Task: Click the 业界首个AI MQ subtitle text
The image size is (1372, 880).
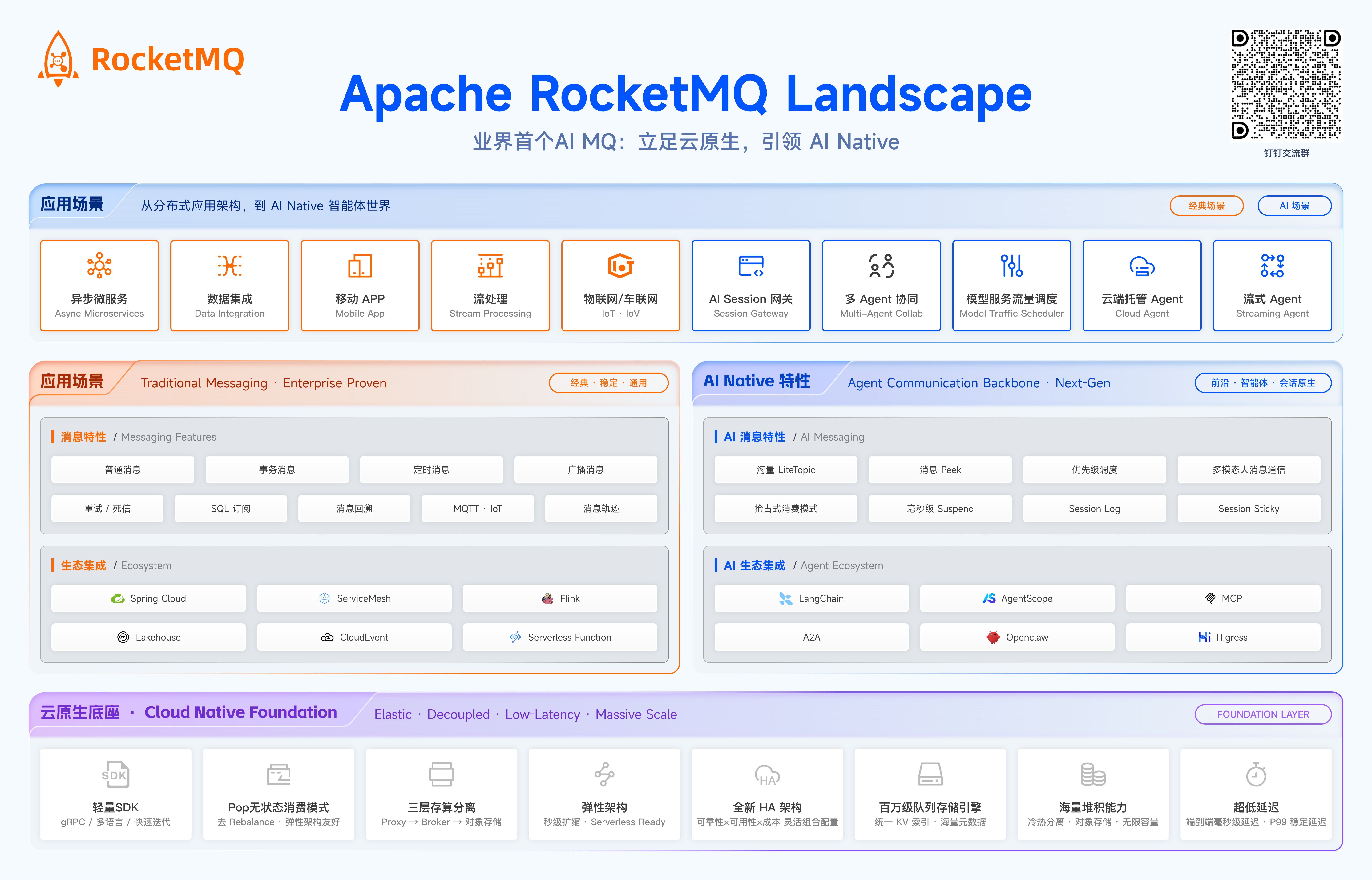Action: click(686, 142)
